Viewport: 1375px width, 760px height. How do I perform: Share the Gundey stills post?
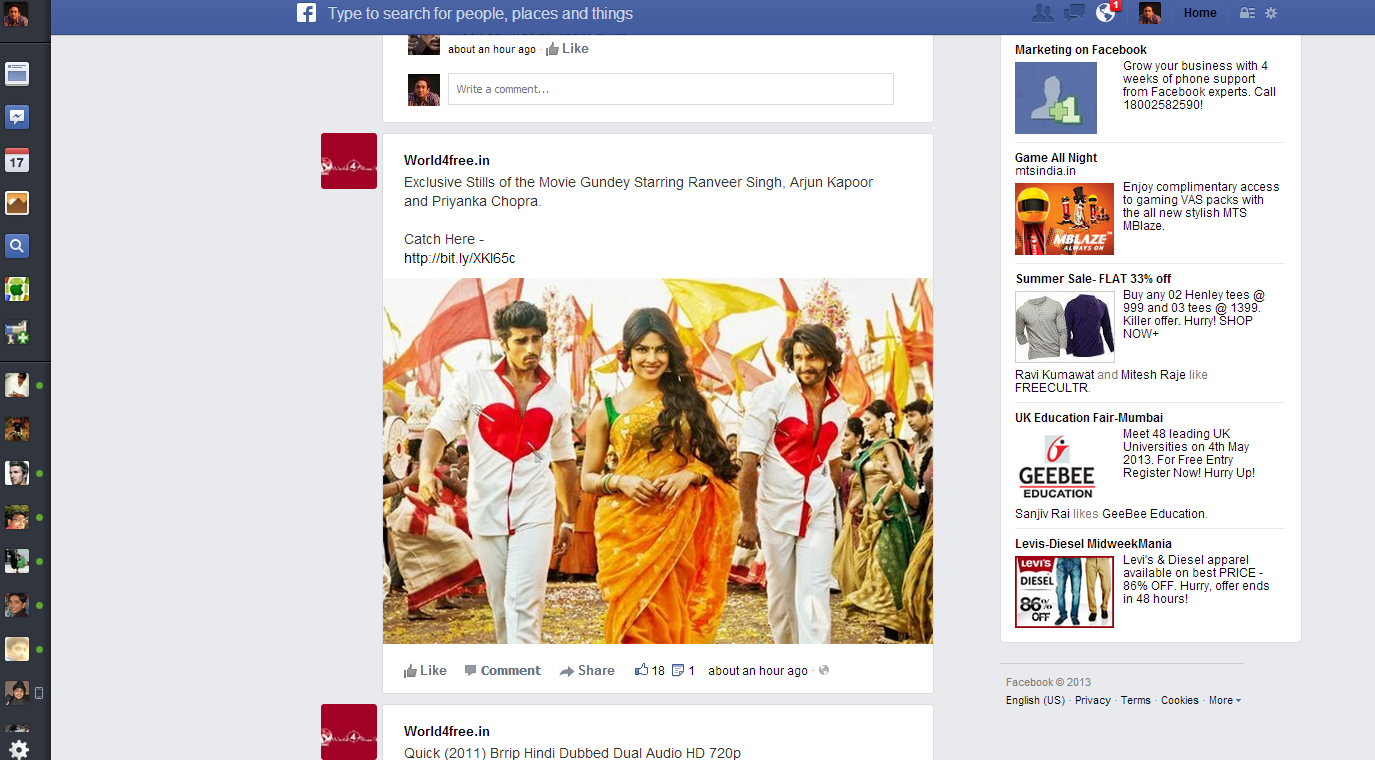click(587, 671)
